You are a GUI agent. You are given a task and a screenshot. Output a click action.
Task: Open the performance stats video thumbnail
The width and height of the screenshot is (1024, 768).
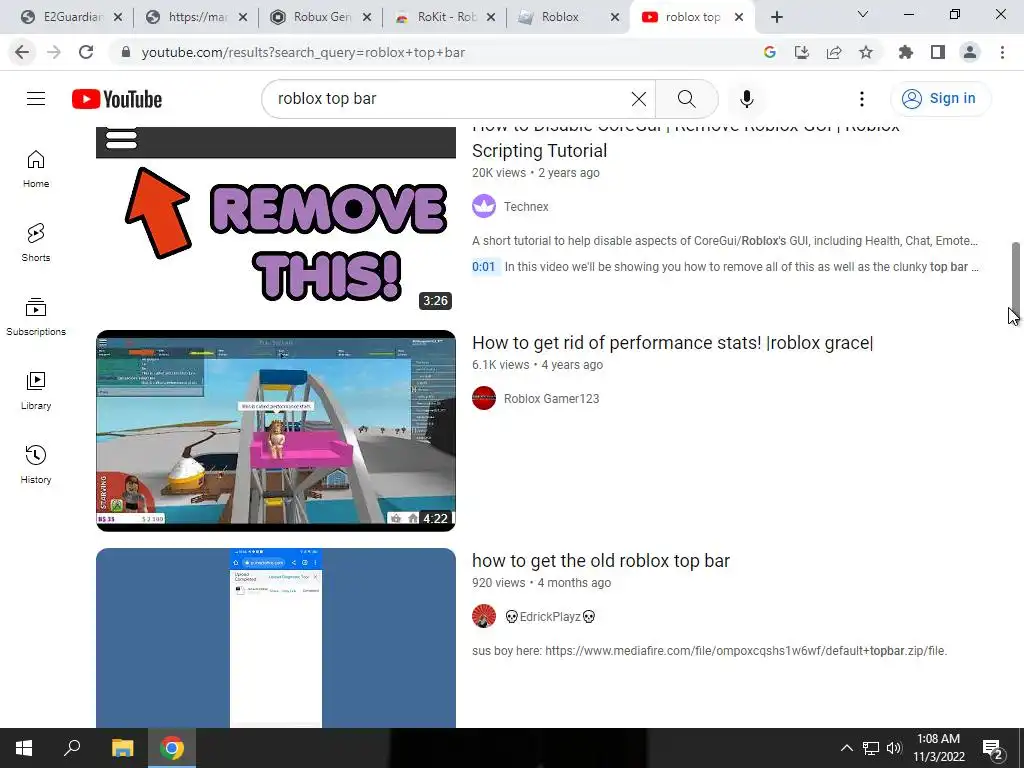(276, 431)
